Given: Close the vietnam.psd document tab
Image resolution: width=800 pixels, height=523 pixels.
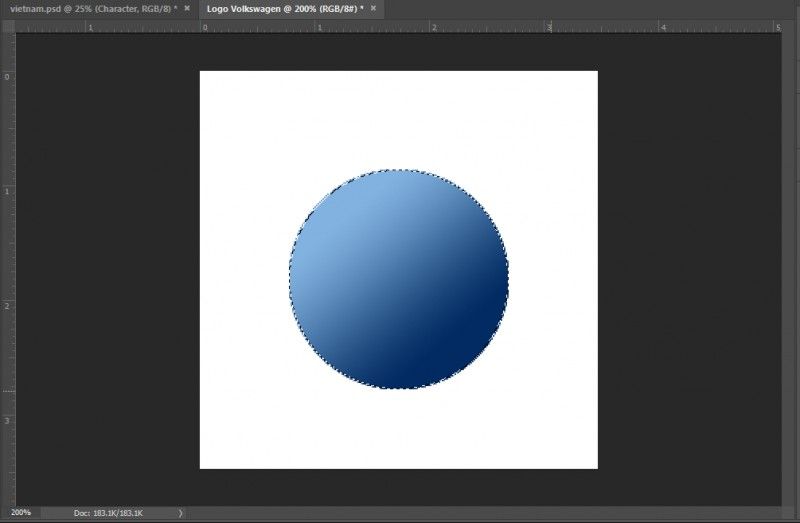Looking at the screenshot, I should (187, 8).
